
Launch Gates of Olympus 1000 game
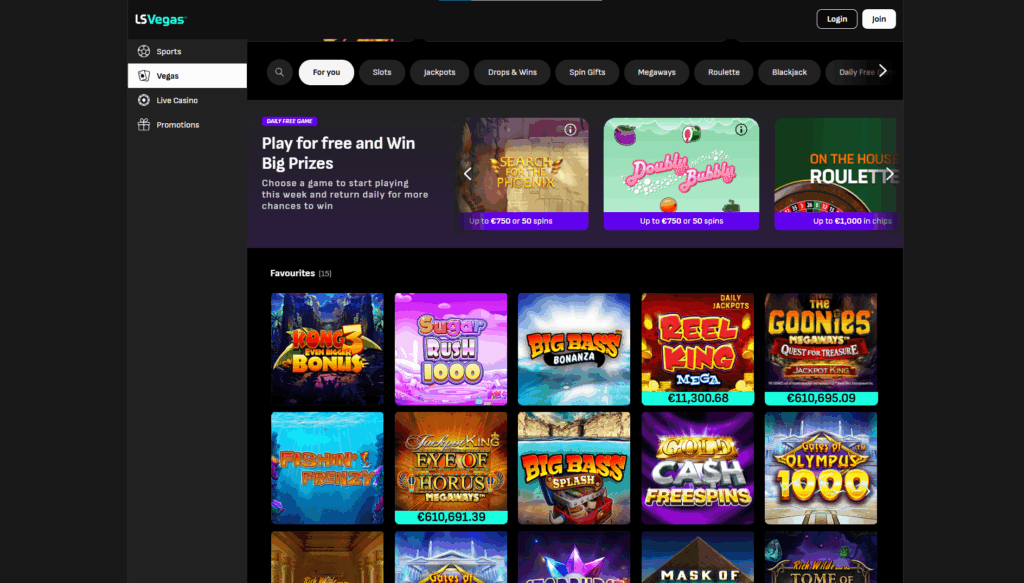pyautogui.click(x=821, y=467)
